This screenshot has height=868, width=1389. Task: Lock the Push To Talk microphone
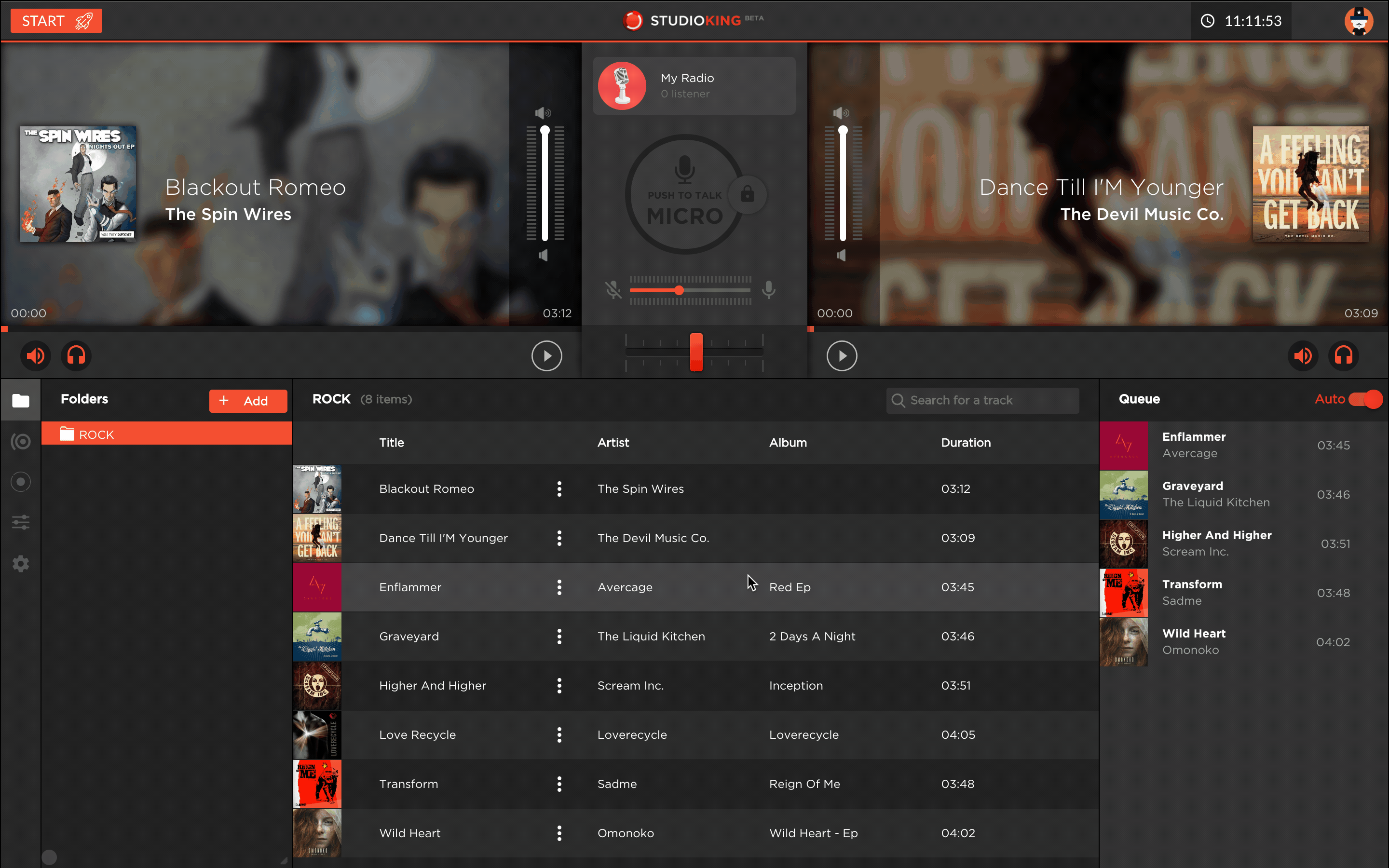click(x=748, y=195)
